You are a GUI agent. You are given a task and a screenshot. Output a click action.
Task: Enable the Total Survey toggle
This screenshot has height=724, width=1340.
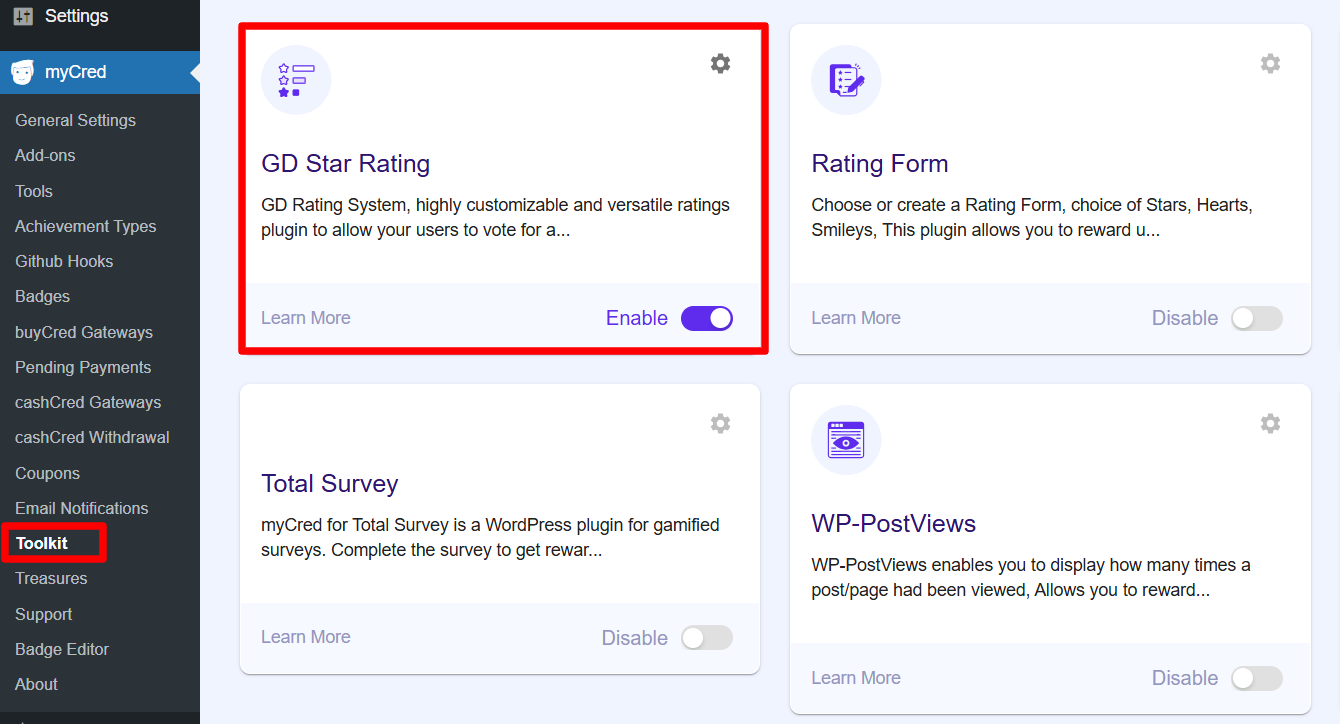tap(707, 638)
